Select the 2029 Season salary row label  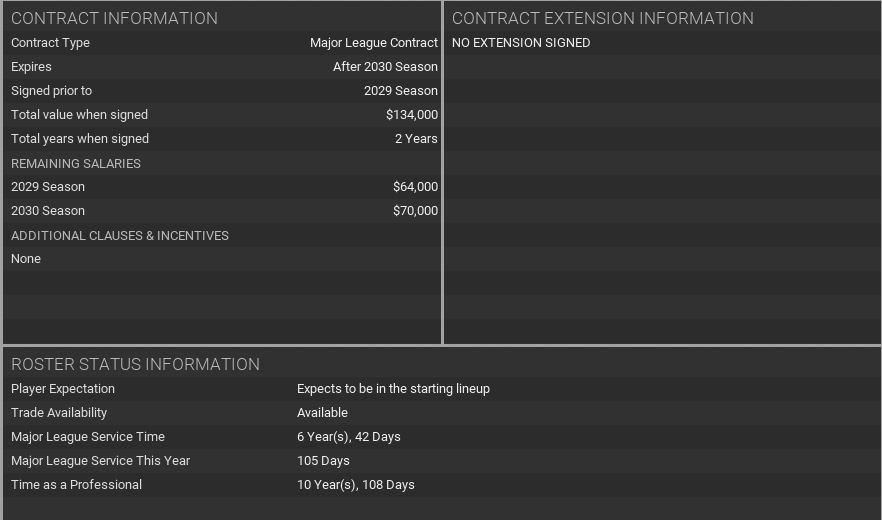pos(48,187)
